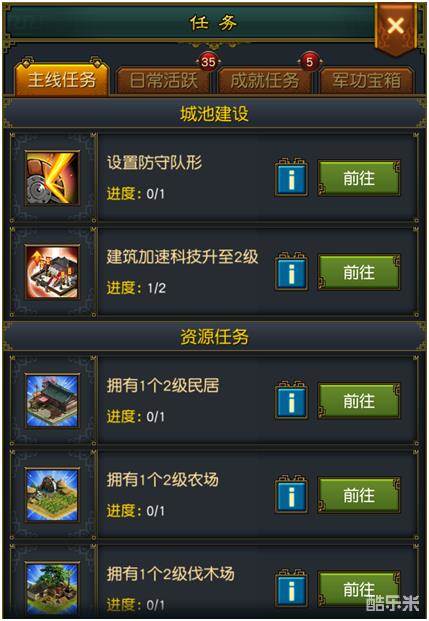The width and height of the screenshot is (429, 621).
Task: Click 前往 for 拥有1个2级农场
Action: tap(359, 495)
